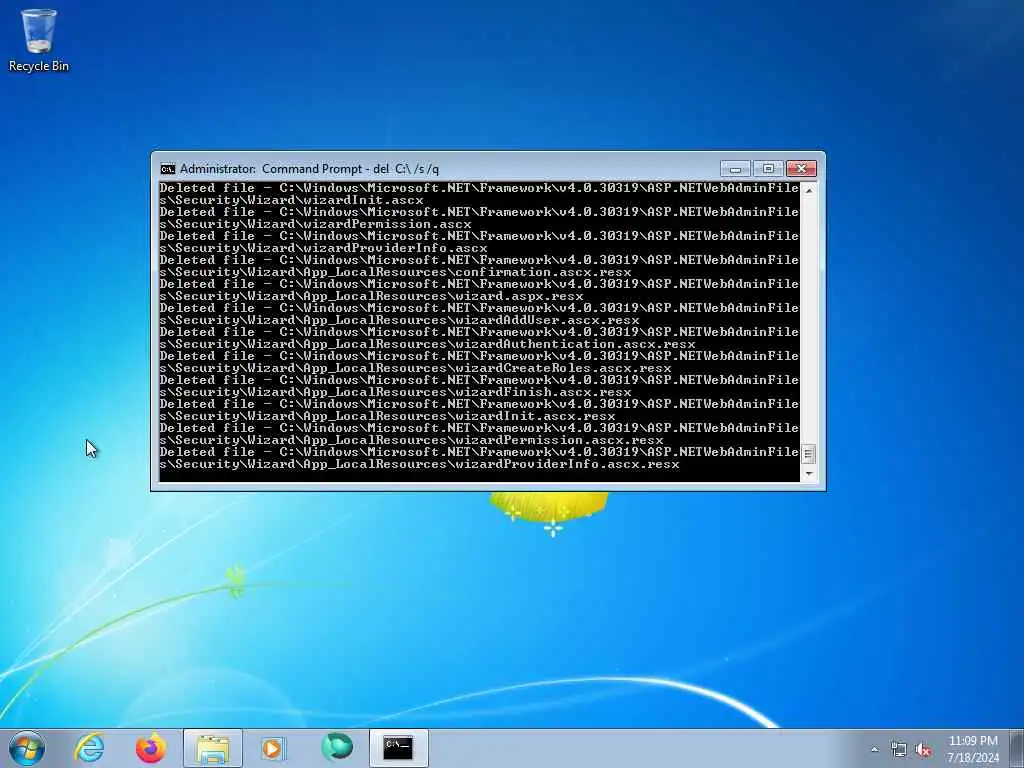Viewport: 1024px width, 768px height.
Task: Open Windows Media Player taskbar icon
Action: (x=274, y=748)
